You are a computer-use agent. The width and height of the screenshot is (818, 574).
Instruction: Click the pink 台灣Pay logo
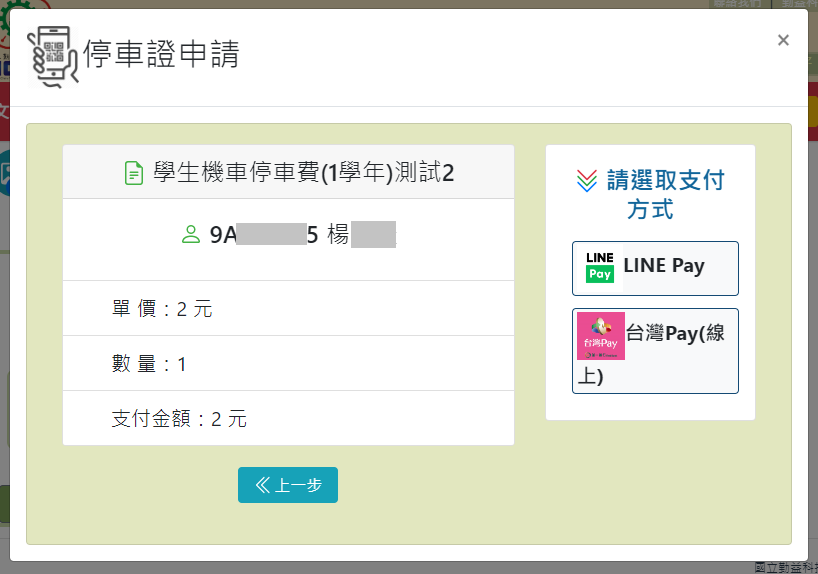tap(600, 336)
